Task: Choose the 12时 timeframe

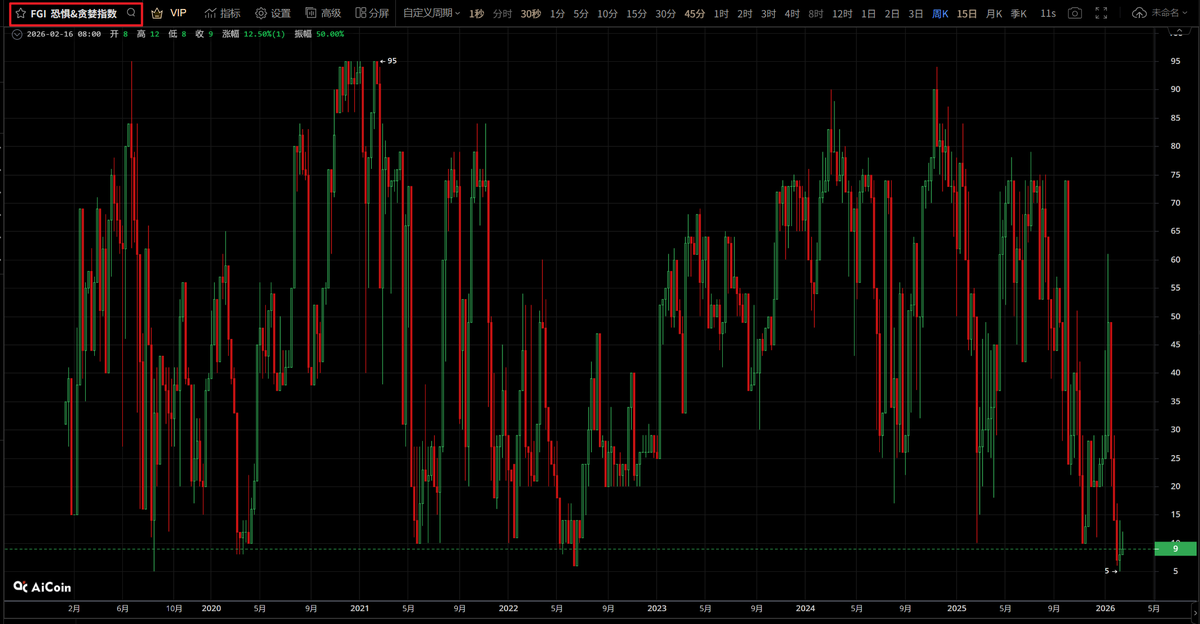Action: click(842, 13)
